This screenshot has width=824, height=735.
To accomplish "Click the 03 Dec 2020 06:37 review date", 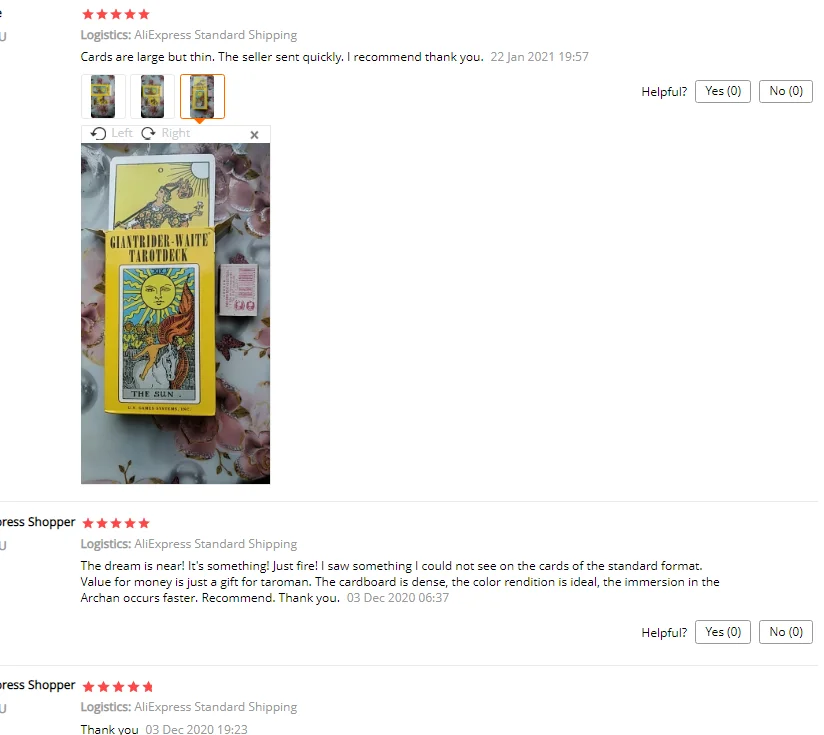I will coord(398,598).
